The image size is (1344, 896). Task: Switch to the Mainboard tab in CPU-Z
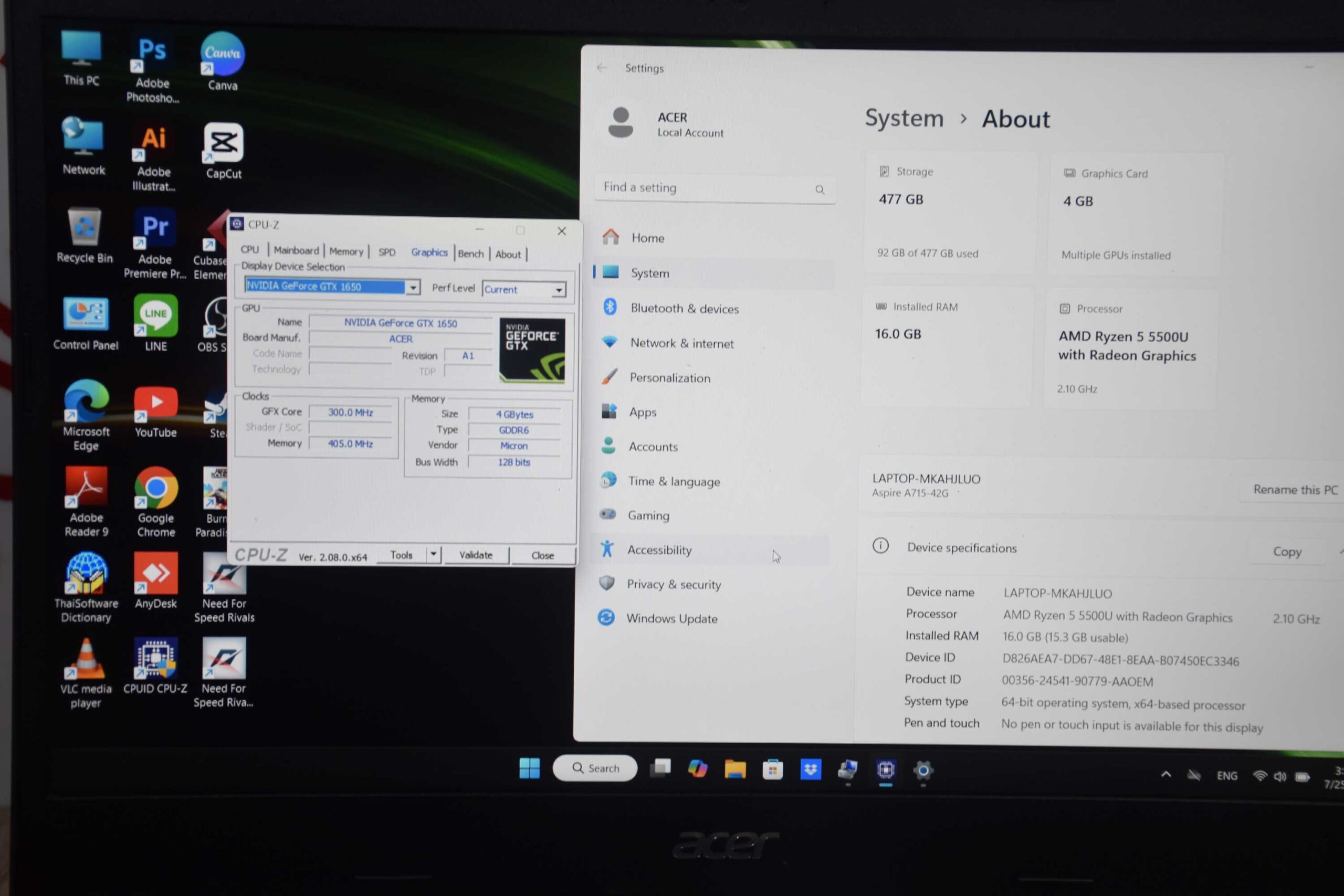(x=296, y=250)
